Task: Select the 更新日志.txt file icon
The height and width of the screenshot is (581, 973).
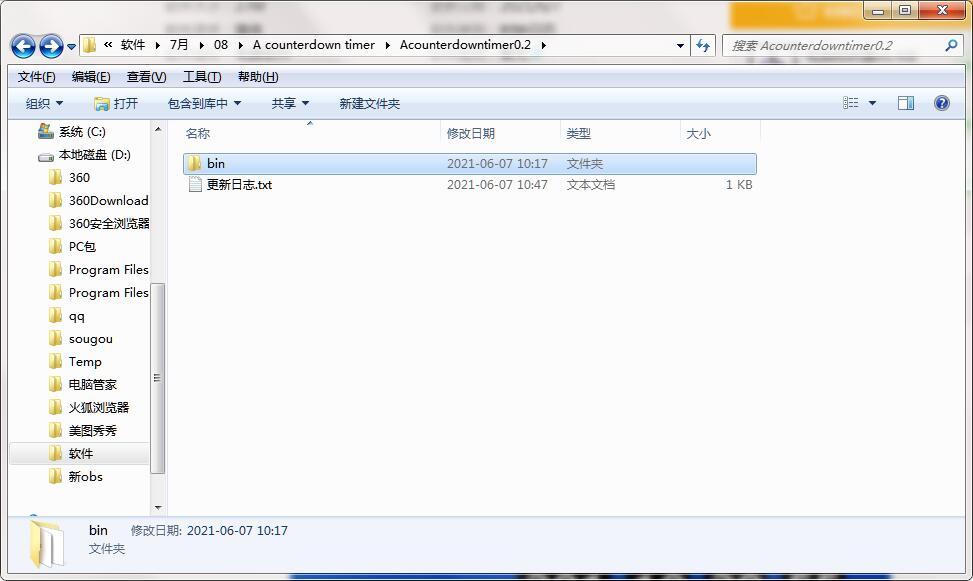Action: click(x=195, y=184)
